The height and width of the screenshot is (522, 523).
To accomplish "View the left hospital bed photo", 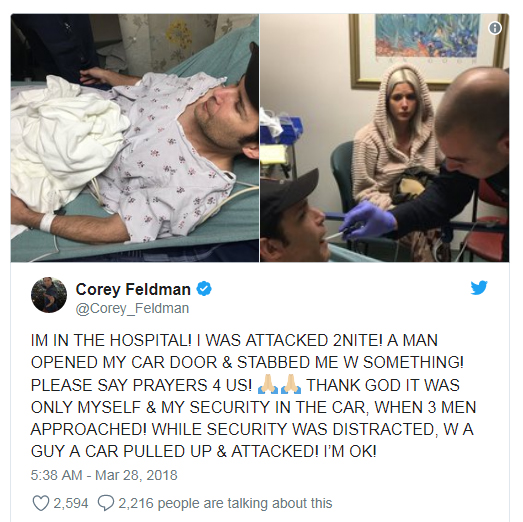I will click(135, 138).
